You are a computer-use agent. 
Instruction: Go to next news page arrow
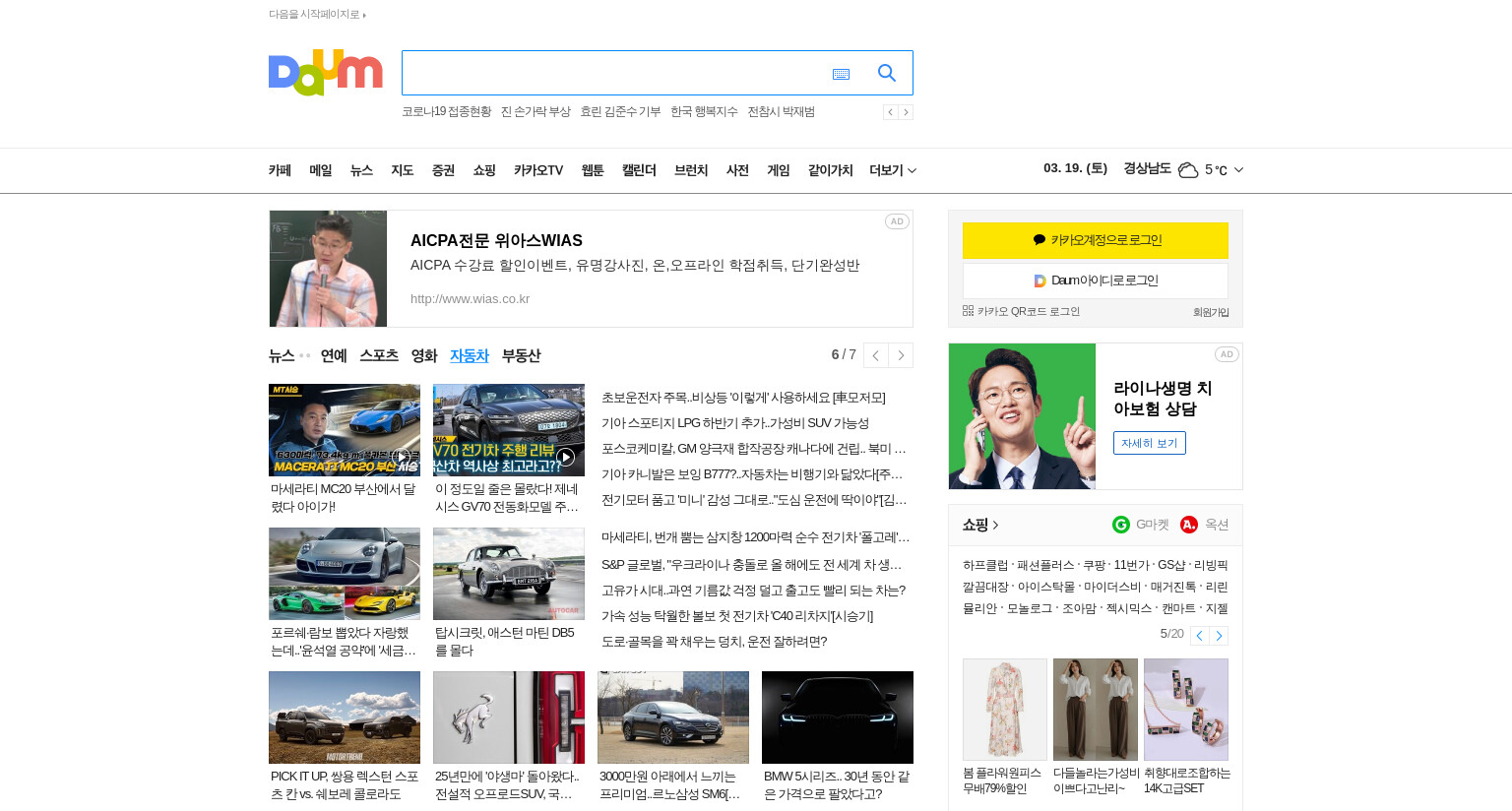point(901,355)
